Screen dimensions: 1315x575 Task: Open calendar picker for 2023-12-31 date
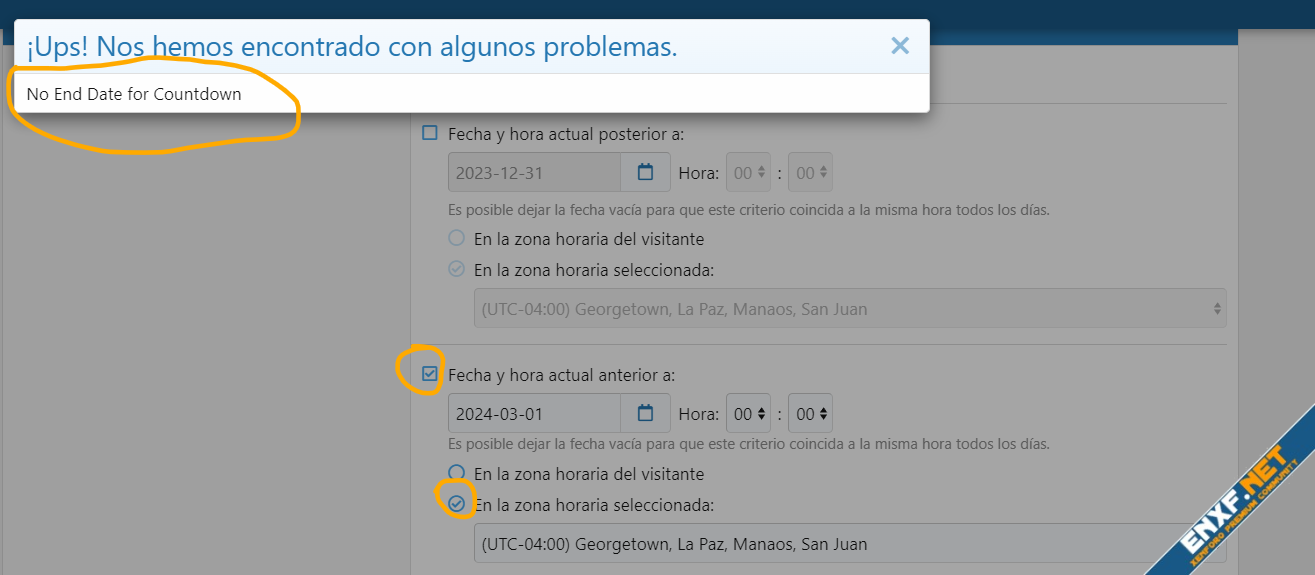coord(645,172)
